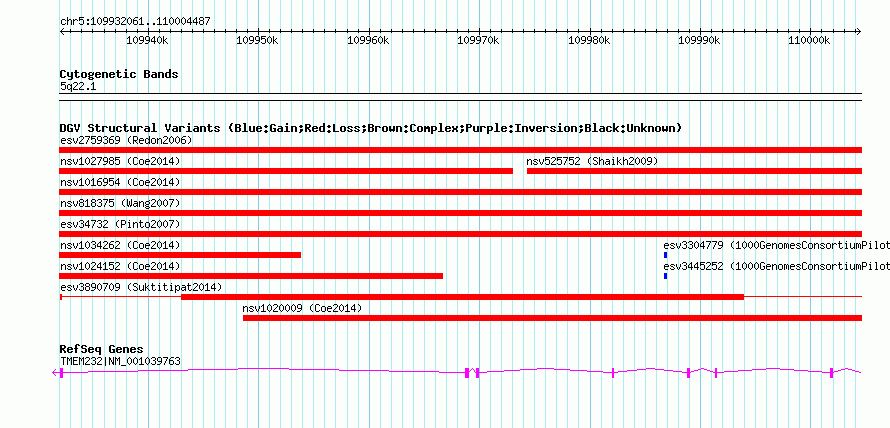Click the DGV Structural Variants track title
890x428 pixels.
(371, 128)
